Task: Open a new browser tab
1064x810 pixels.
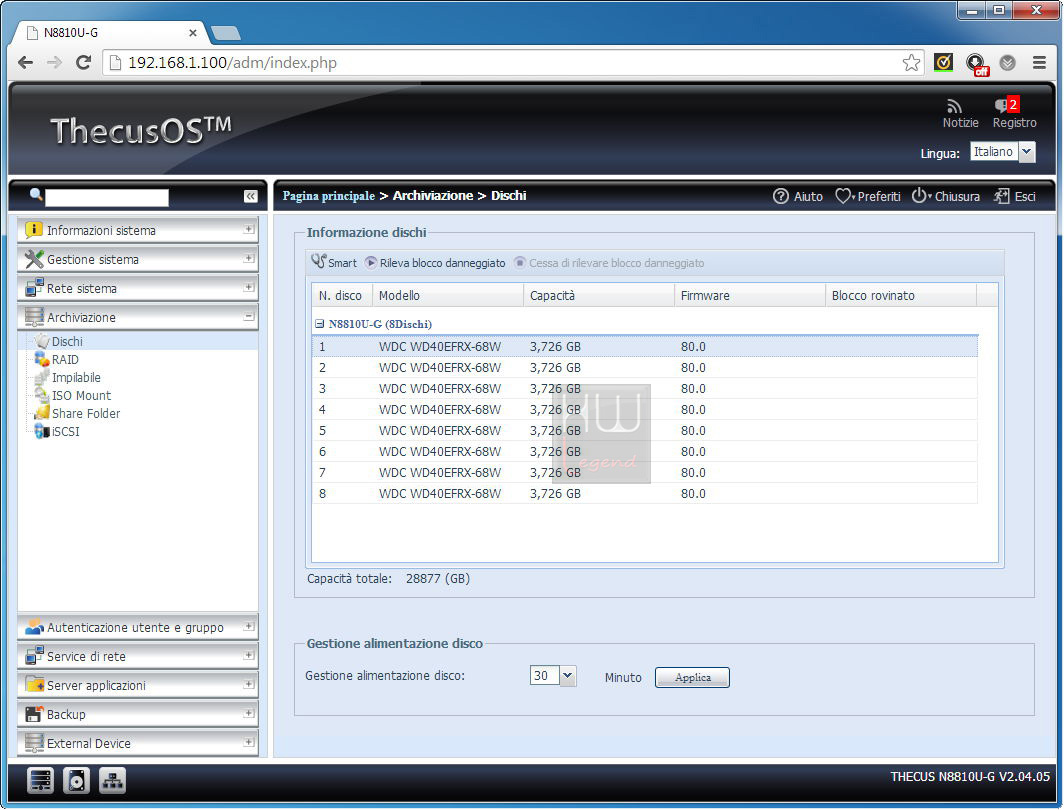Action: pos(226,33)
